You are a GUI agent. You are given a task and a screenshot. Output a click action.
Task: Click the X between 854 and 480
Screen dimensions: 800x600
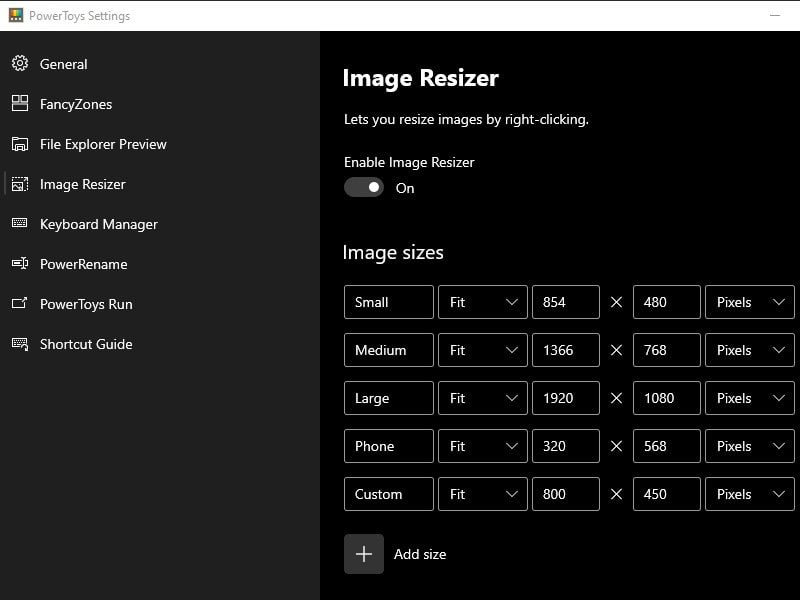(616, 302)
